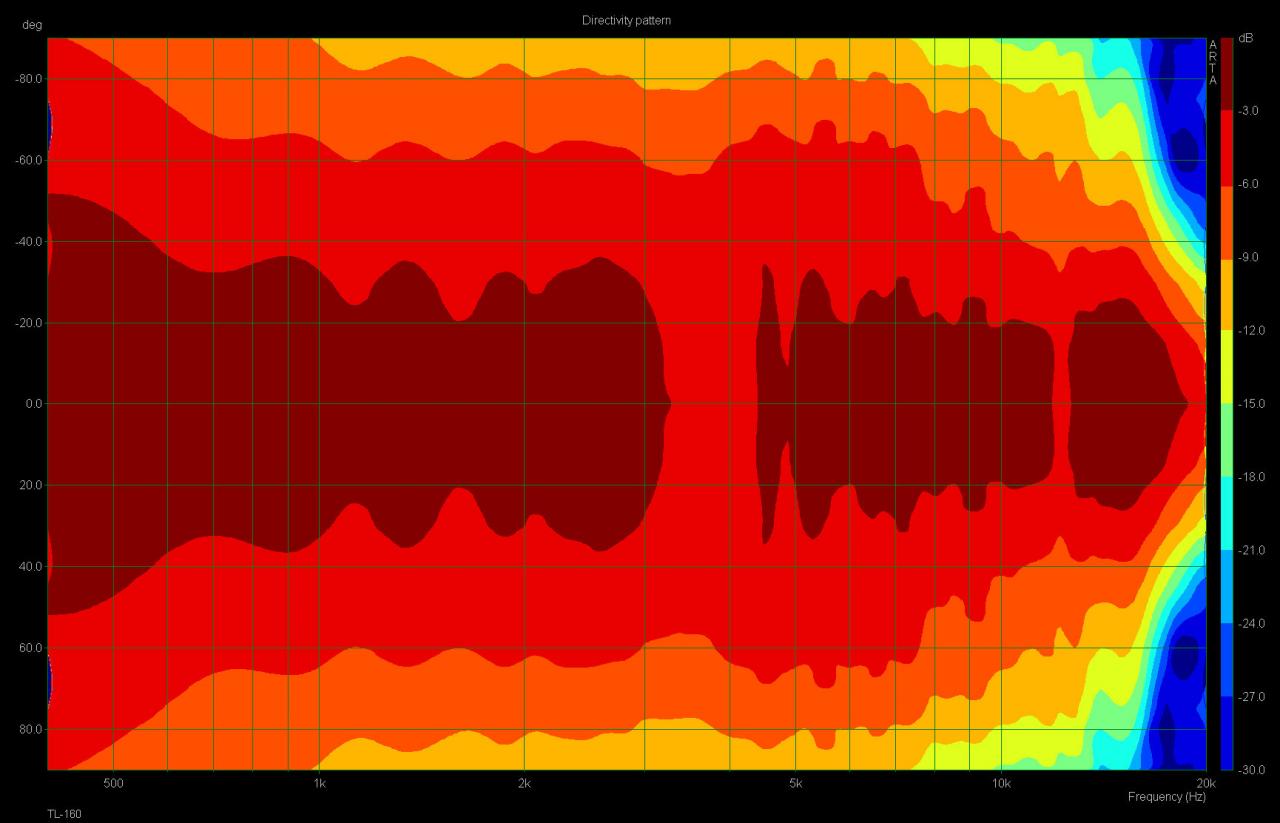Image resolution: width=1280 pixels, height=823 pixels.
Task: Click the 500 Hz tick label
Action: coord(113,782)
